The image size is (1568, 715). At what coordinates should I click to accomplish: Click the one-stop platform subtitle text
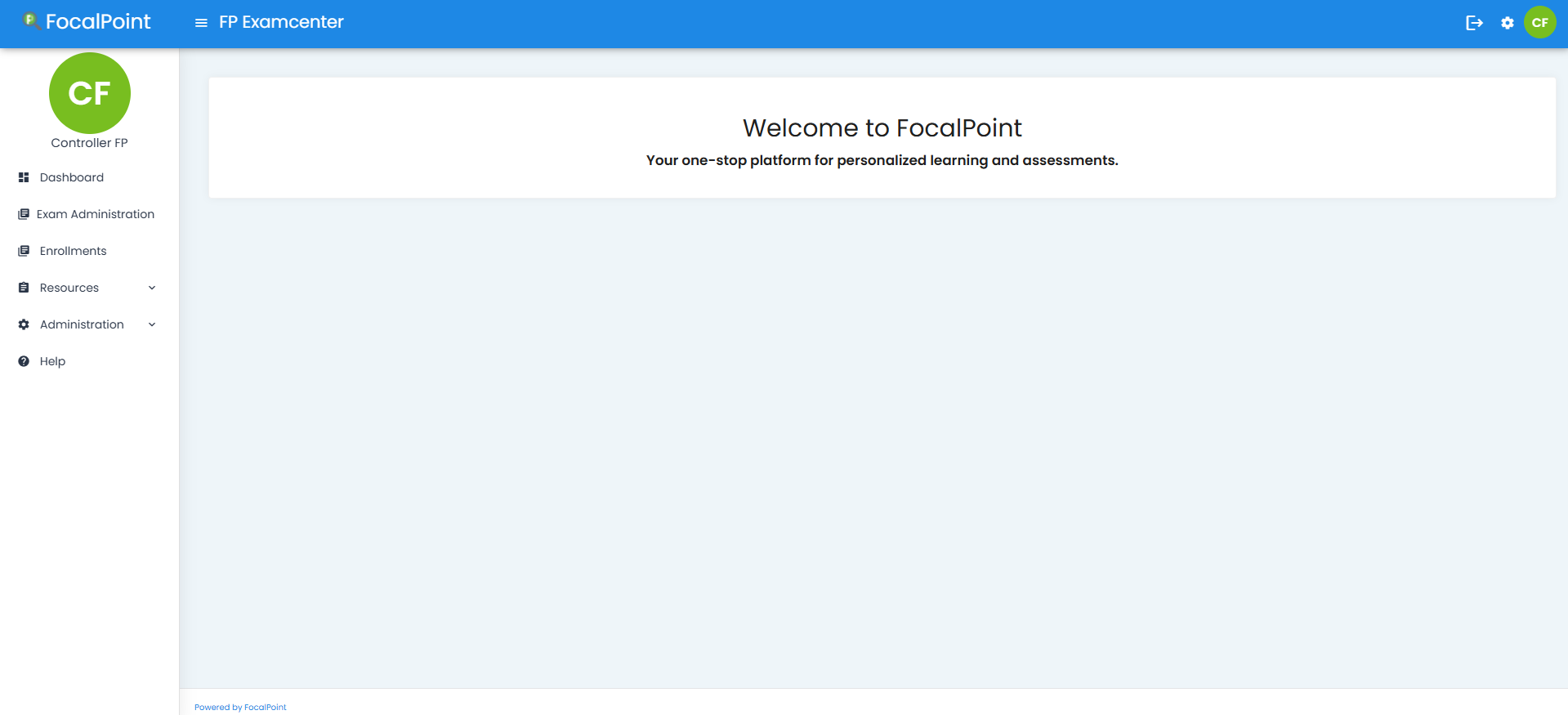[x=882, y=160]
